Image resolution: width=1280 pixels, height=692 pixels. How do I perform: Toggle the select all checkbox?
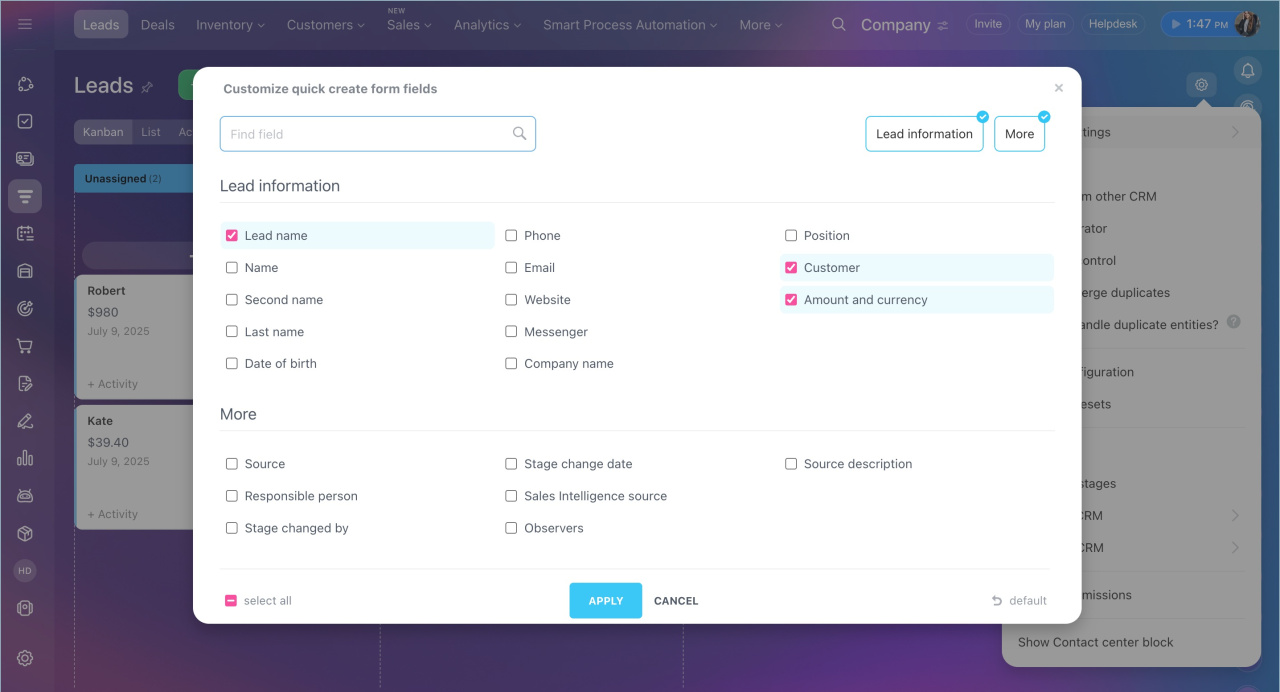(x=231, y=601)
